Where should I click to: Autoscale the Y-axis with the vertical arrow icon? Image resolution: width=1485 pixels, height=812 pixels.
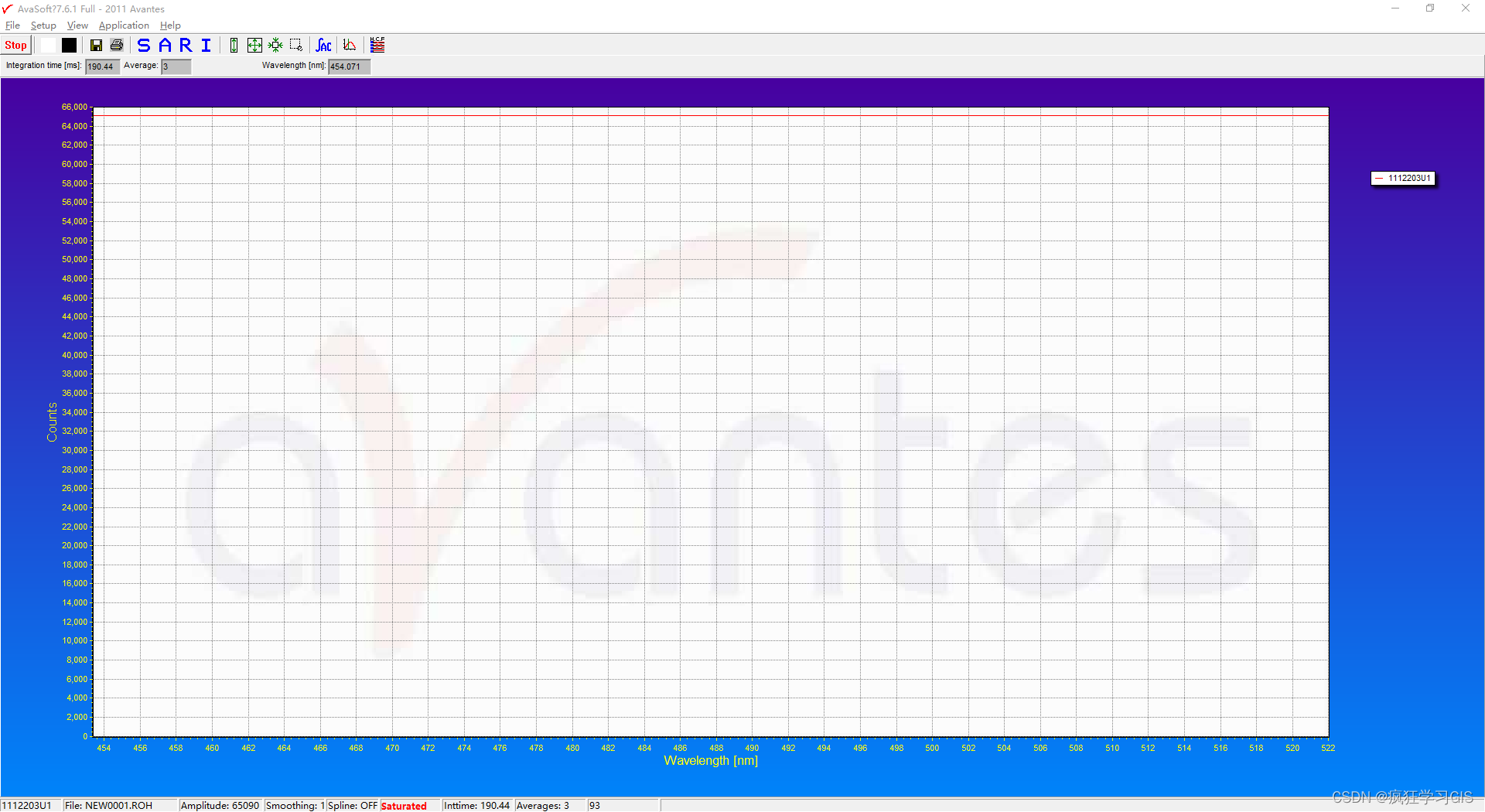pyautogui.click(x=234, y=46)
